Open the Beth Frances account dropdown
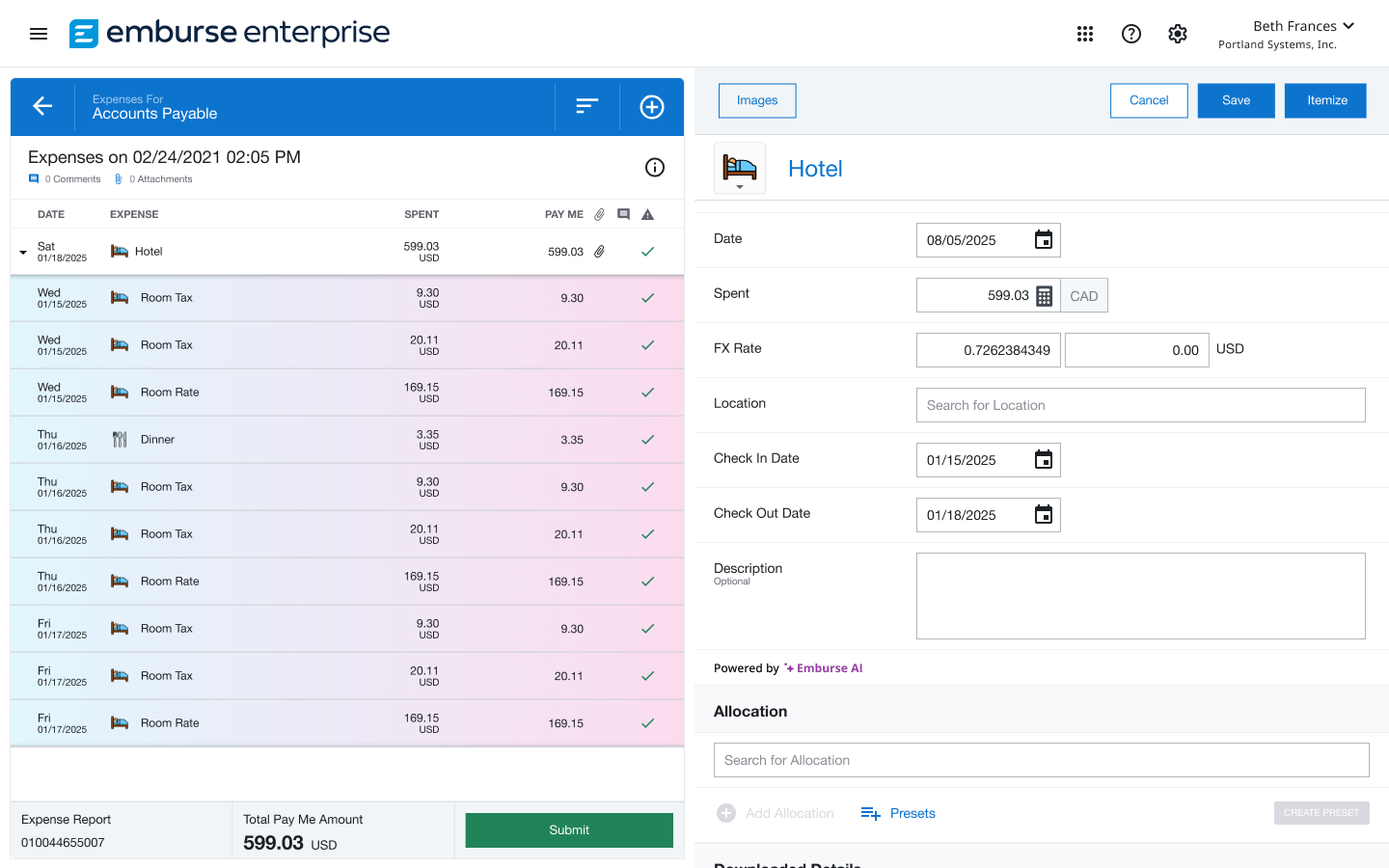Image resolution: width=1389 pixels, height=868 pixels. [x=1303, y=26]
